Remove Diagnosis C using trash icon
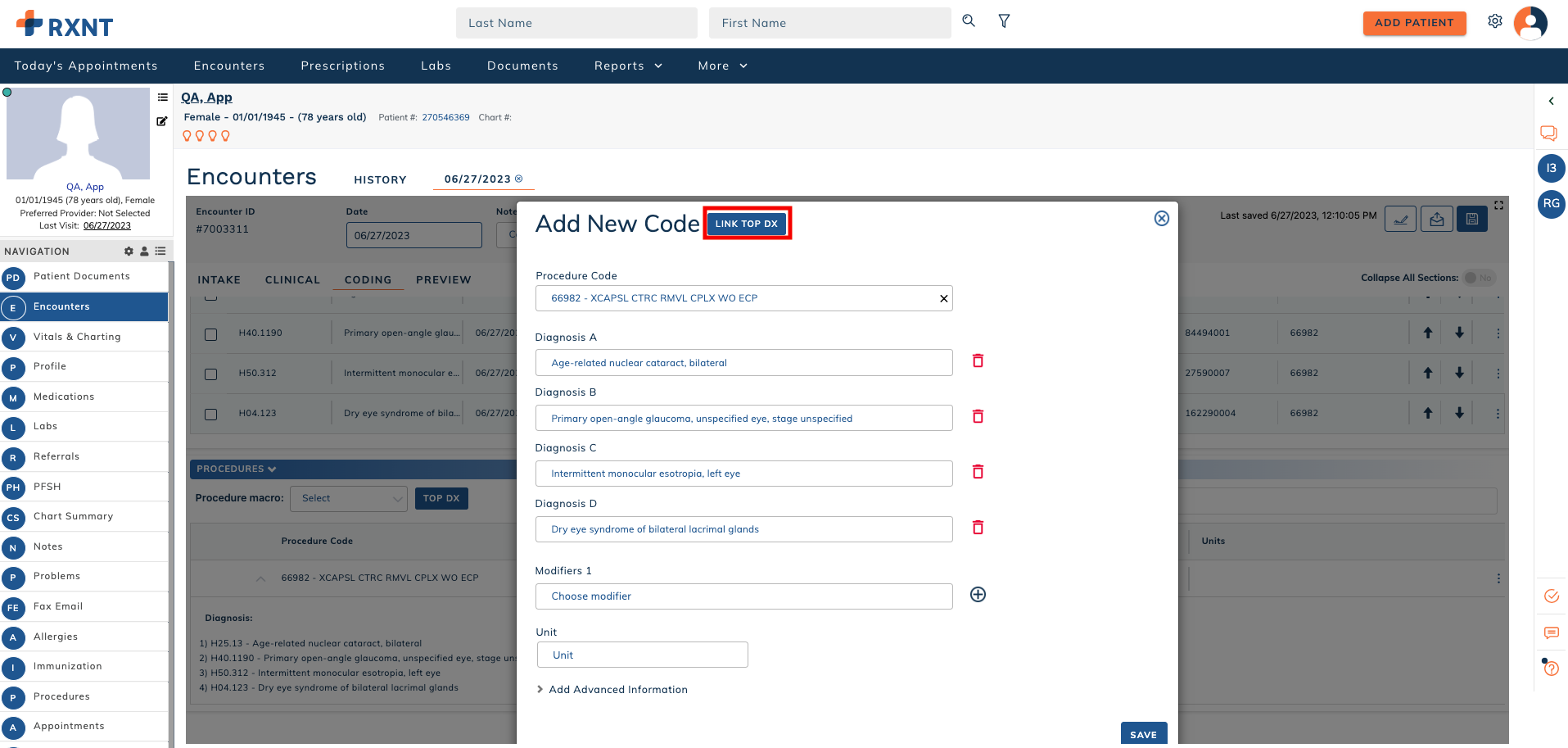Screen dimensions: 1568x748 [978, 472]
